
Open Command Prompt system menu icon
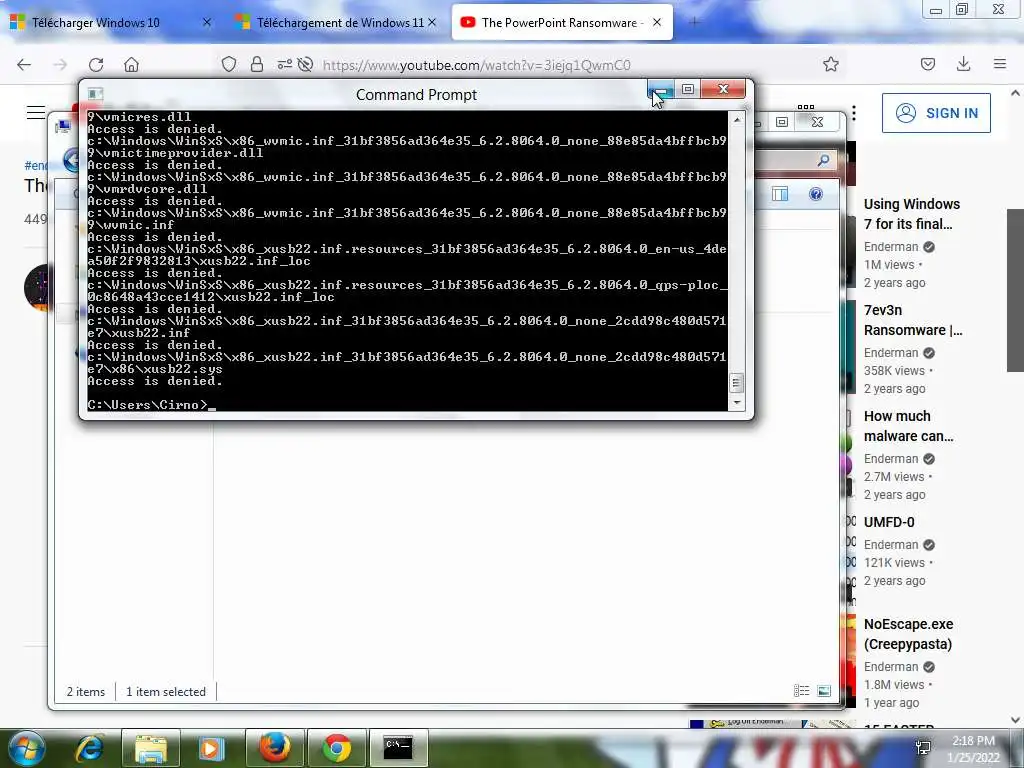(95, 94)
